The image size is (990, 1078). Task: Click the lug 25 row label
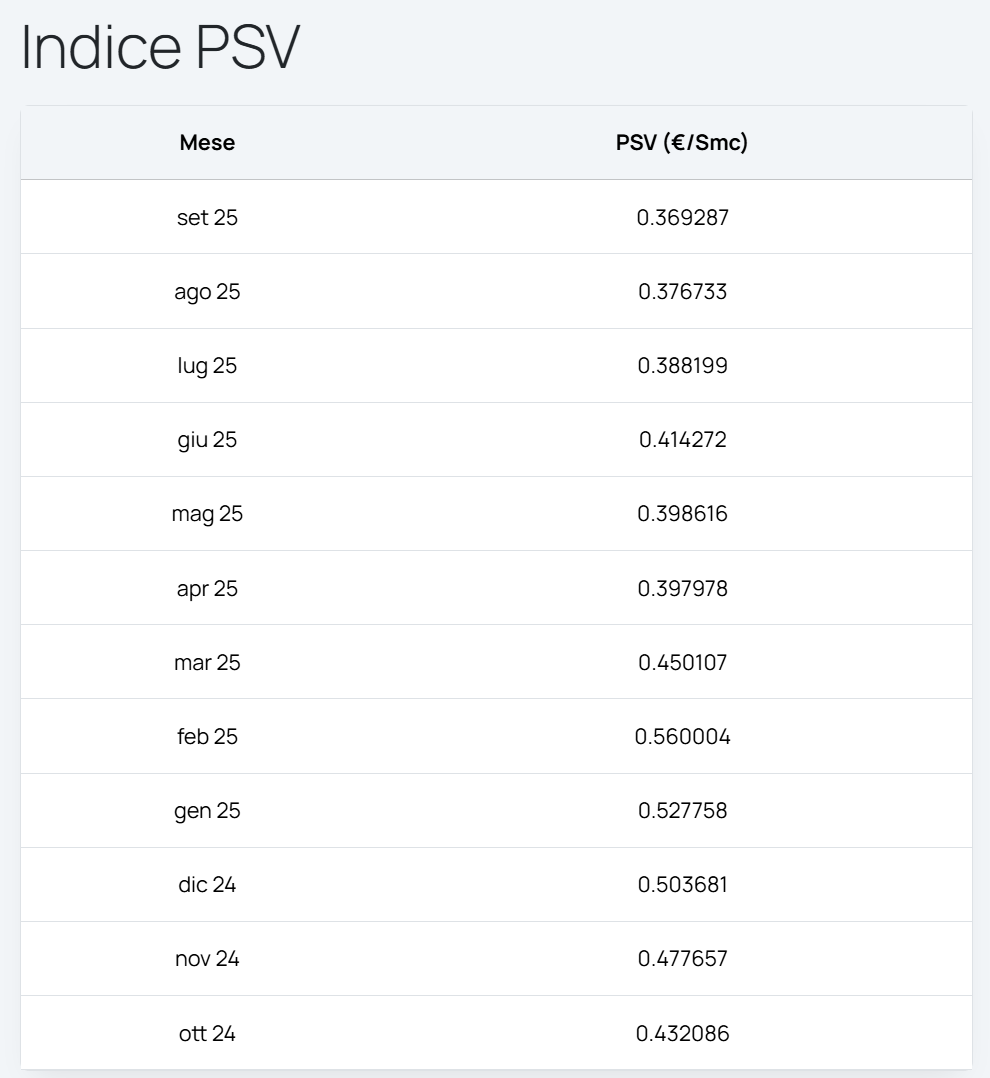pyautogui.click(x=207, y=366)
